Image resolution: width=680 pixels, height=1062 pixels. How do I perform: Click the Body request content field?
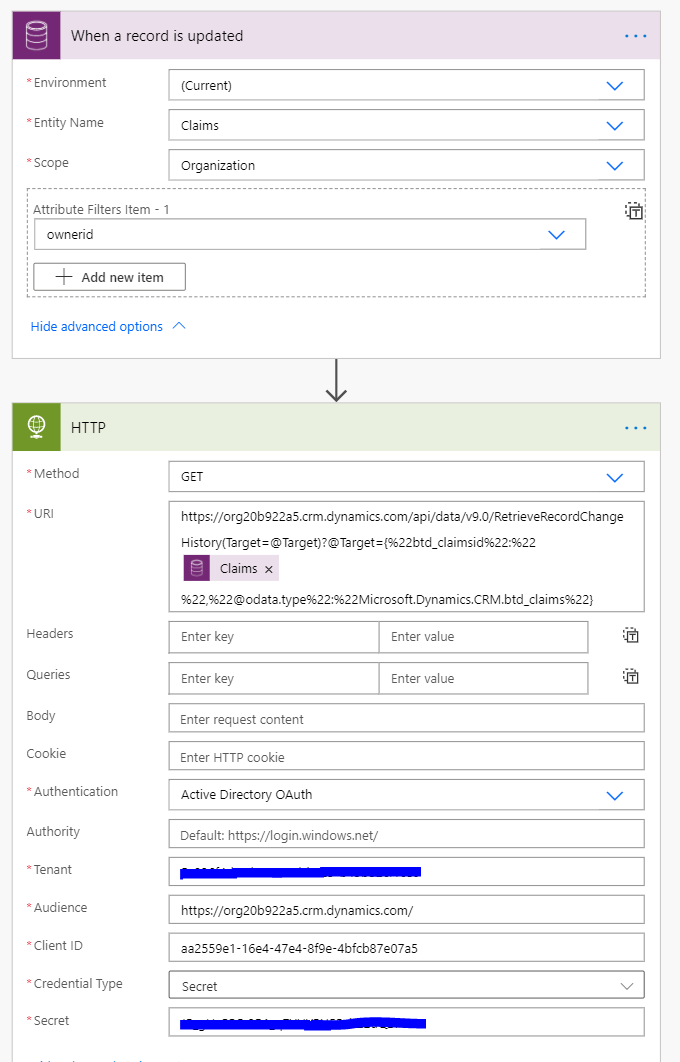(x=406, y=719)
